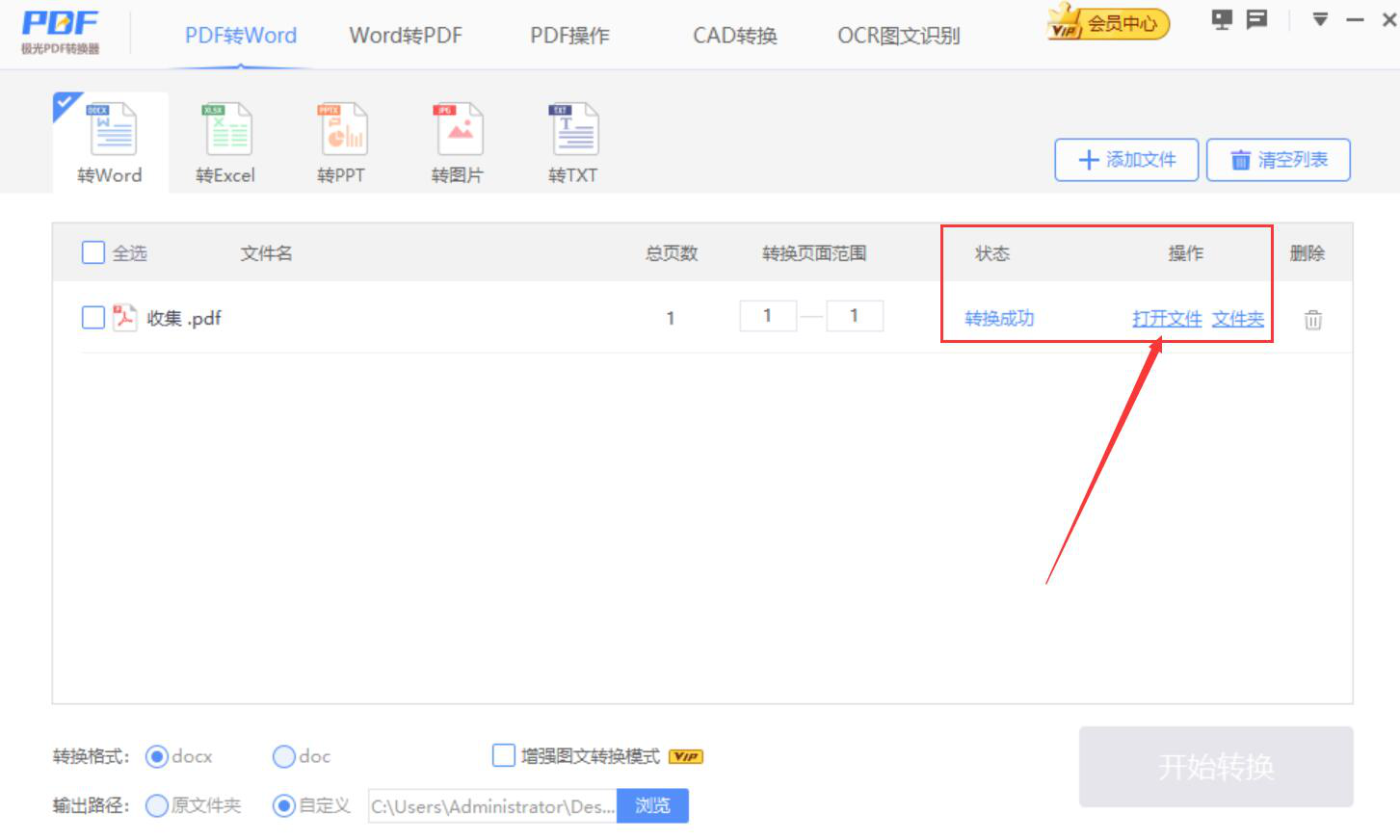
Task: Choose the 转TXT conversion type
Action: [573, 144]
